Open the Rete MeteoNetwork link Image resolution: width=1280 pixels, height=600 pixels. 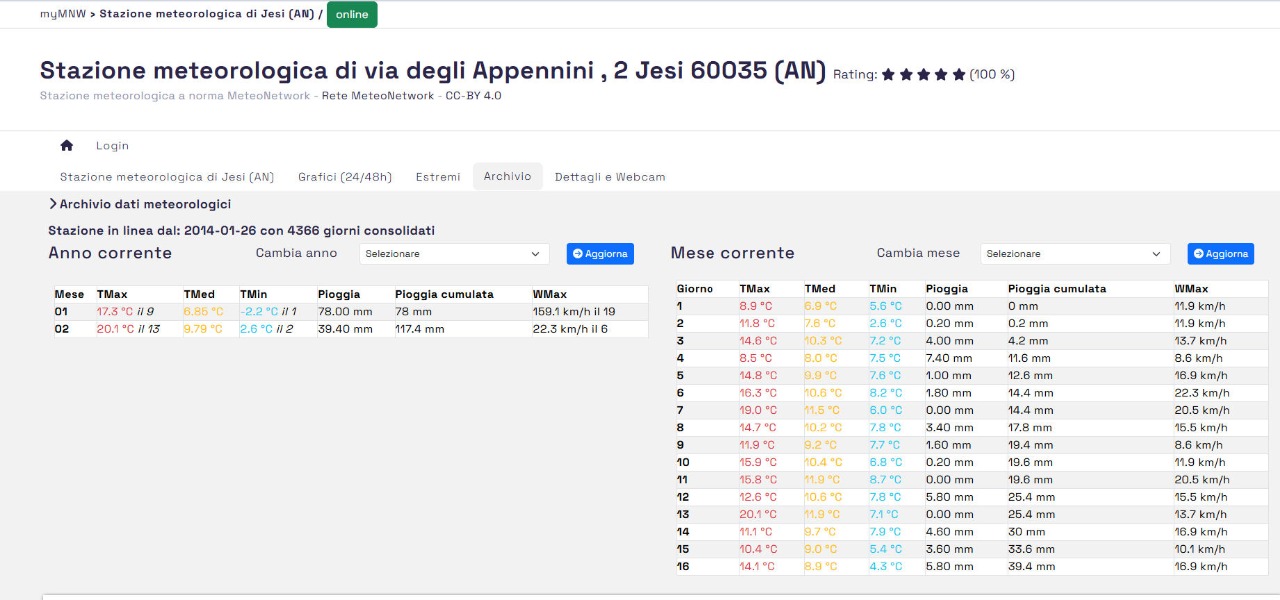click(x=378, y=96)
